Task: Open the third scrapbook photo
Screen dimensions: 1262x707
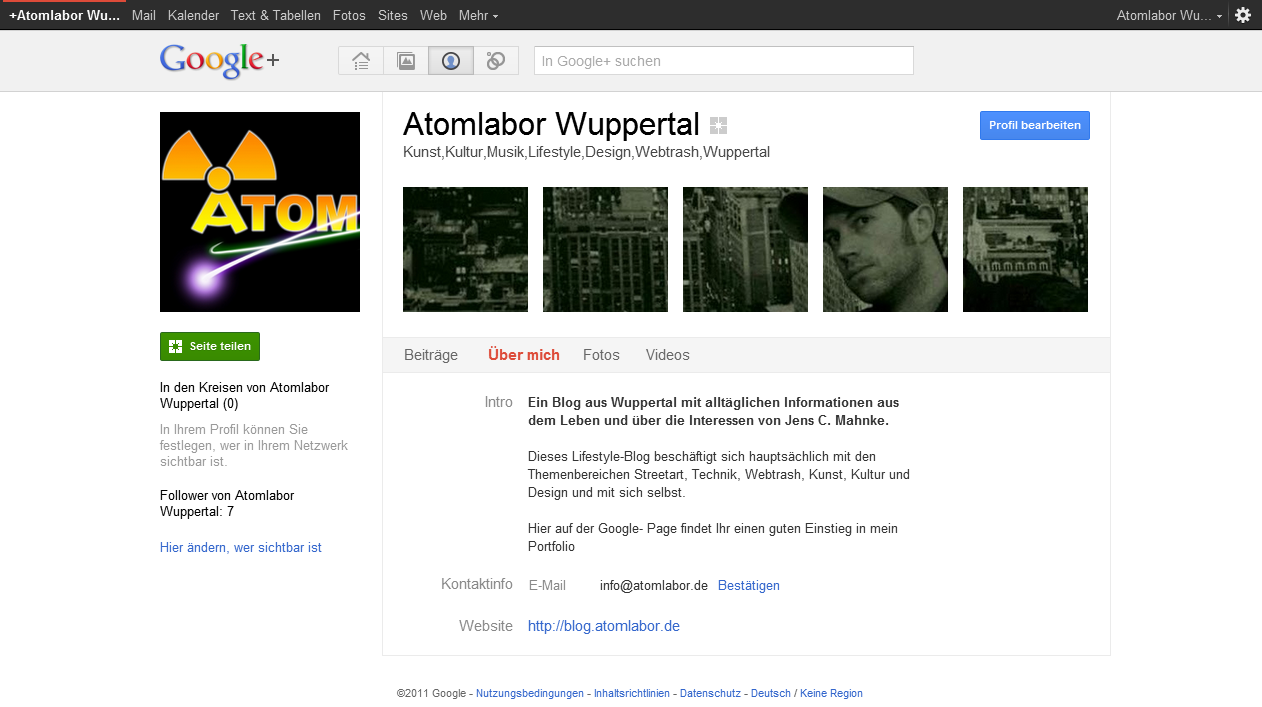Action: coord(745,249)
